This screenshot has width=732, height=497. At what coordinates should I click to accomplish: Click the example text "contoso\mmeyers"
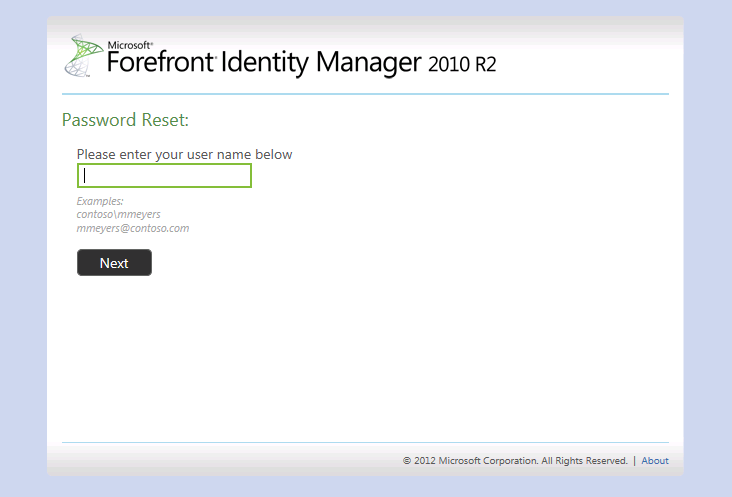coord(119,214)
